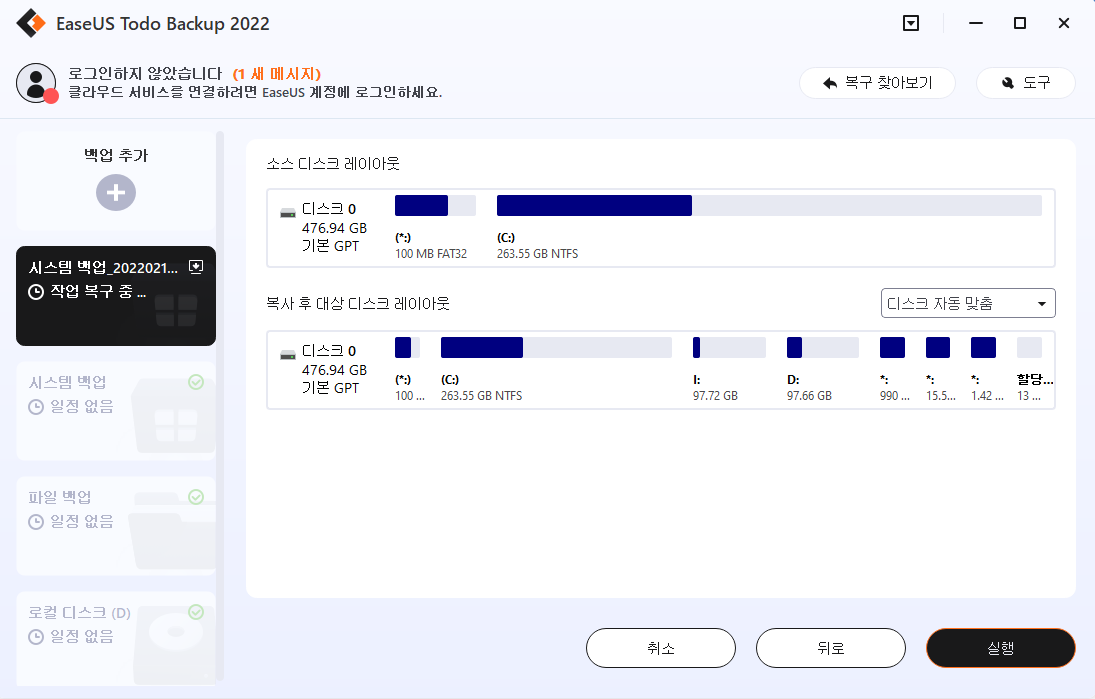Click the green check on 로컬 디스크 (D) card
Screen dimensions: 1095x699
[x=196, y=612]
